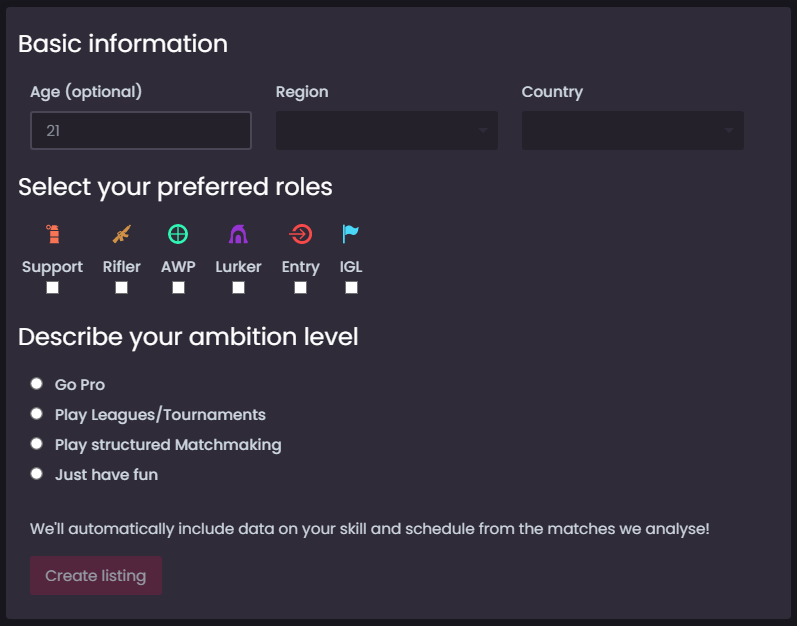Image resolution: width=797 pixels, height=626 pixels.
Task: Click the blue IGL flag icon
Action: 351,234
